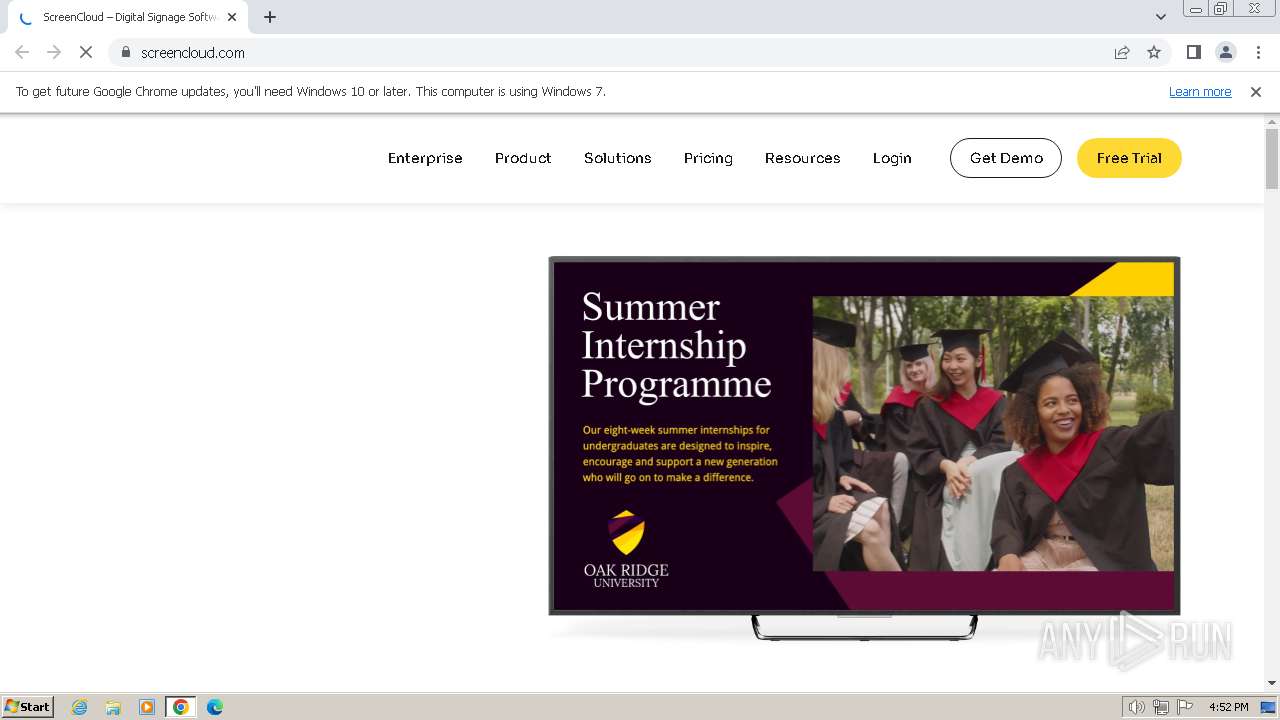Open Microsoft Edge from taskbar
The image size is (1280, 720).
click(214, 707)
